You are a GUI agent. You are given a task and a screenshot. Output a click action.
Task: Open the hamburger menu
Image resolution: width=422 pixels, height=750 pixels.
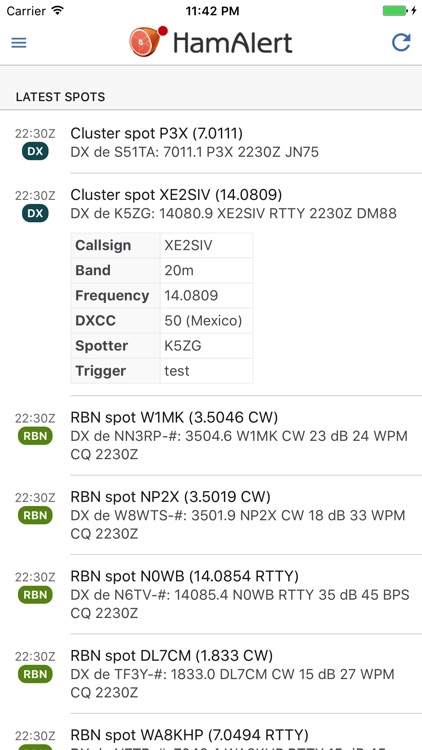[x=19, y=43]
